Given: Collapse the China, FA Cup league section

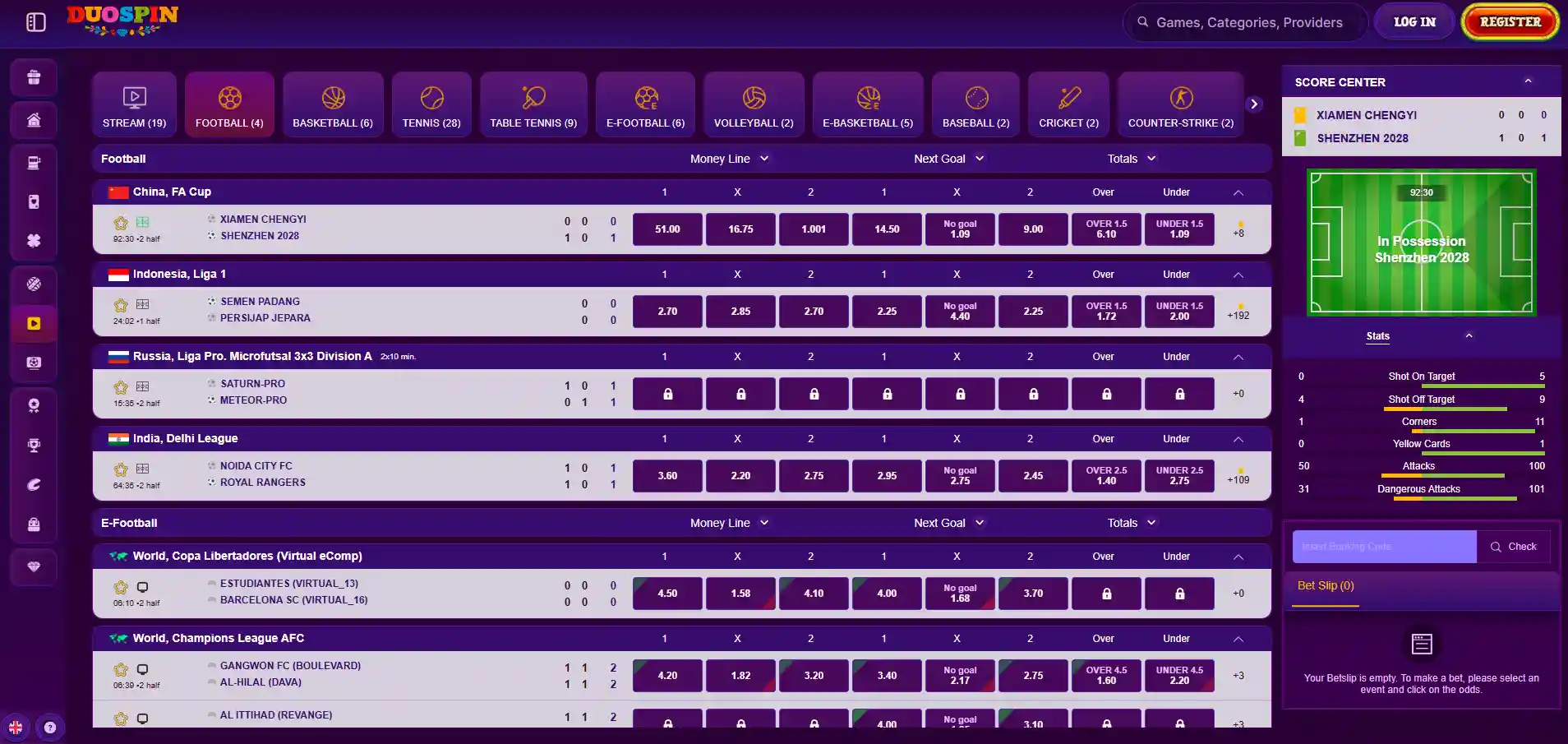Looking at the screenshot, I should tap(1238, 192).
